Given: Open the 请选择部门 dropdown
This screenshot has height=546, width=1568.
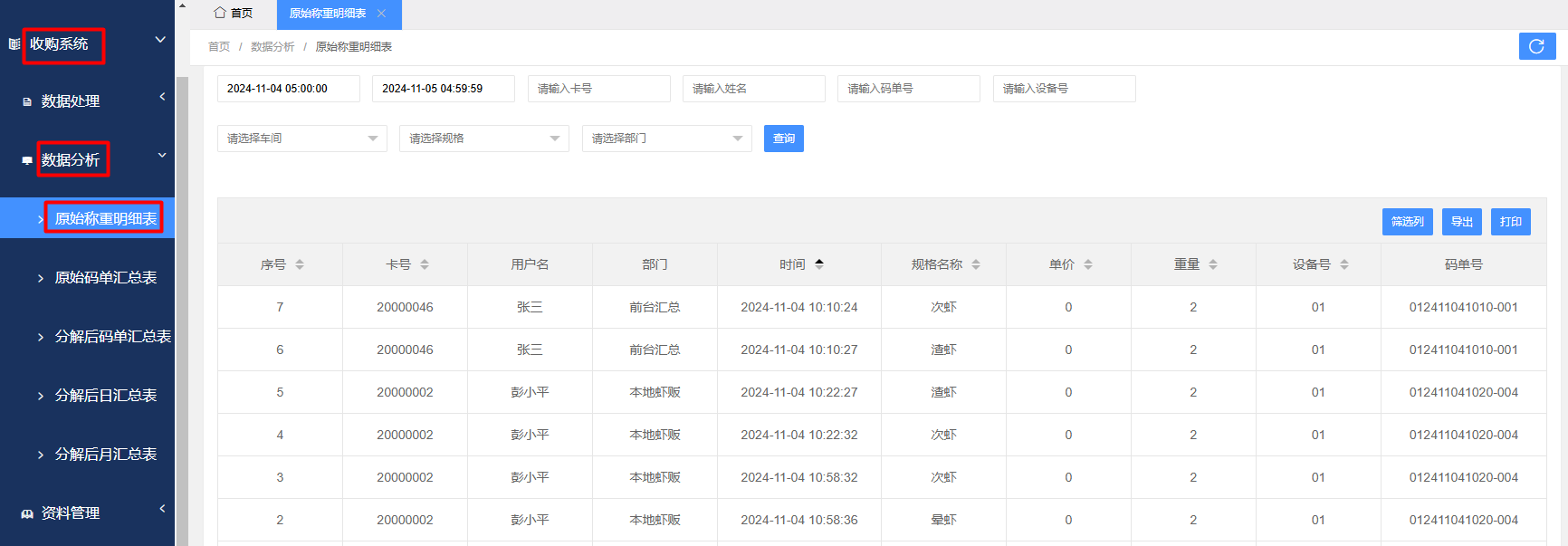Looking at the screenshot, I should point(667,139).
